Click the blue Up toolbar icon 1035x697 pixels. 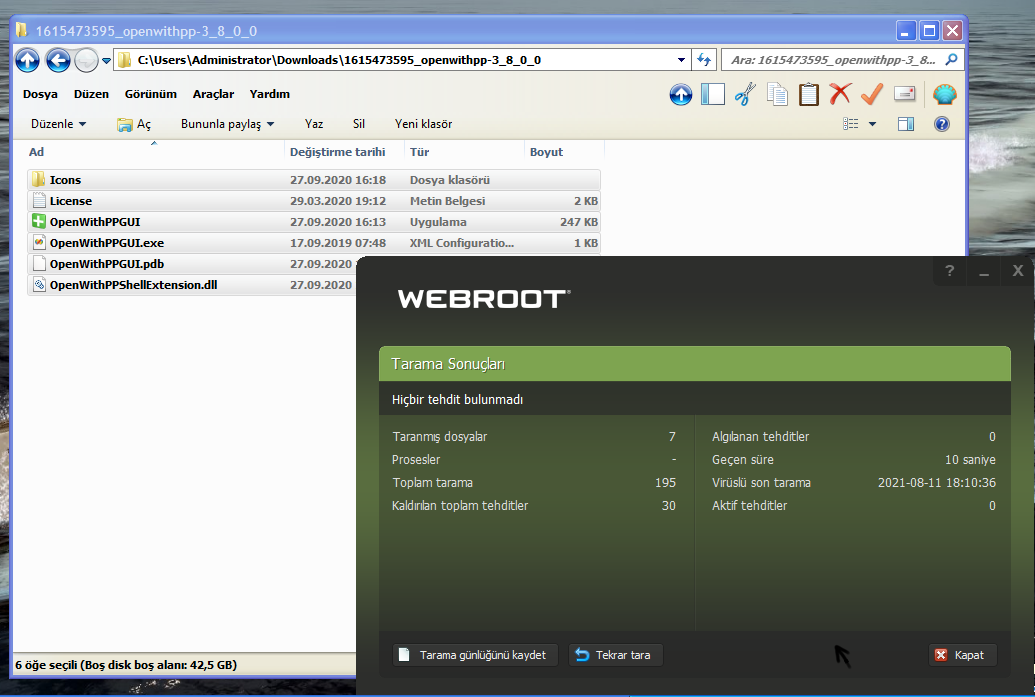(681, 94)
